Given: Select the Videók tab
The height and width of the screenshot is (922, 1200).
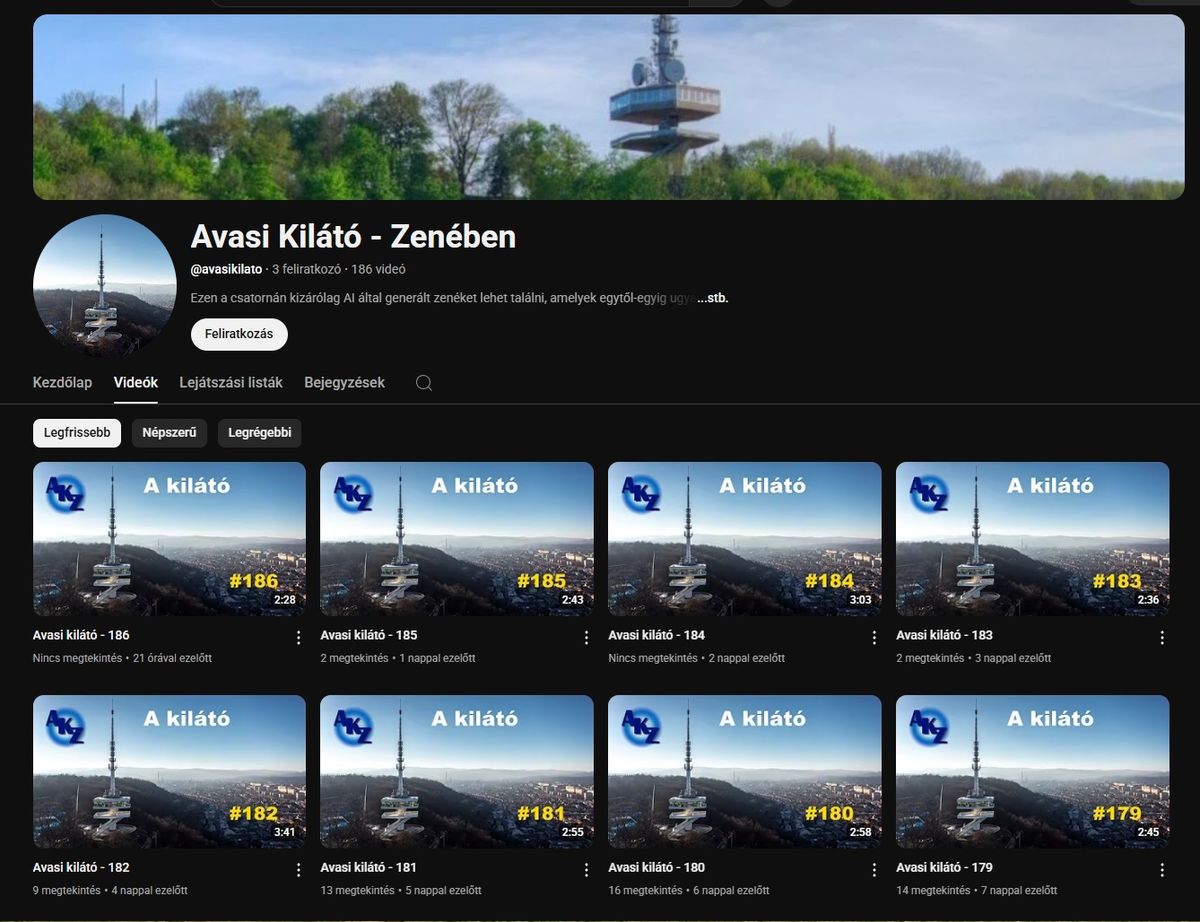Looking at the screenshot, I should [136, 382].
